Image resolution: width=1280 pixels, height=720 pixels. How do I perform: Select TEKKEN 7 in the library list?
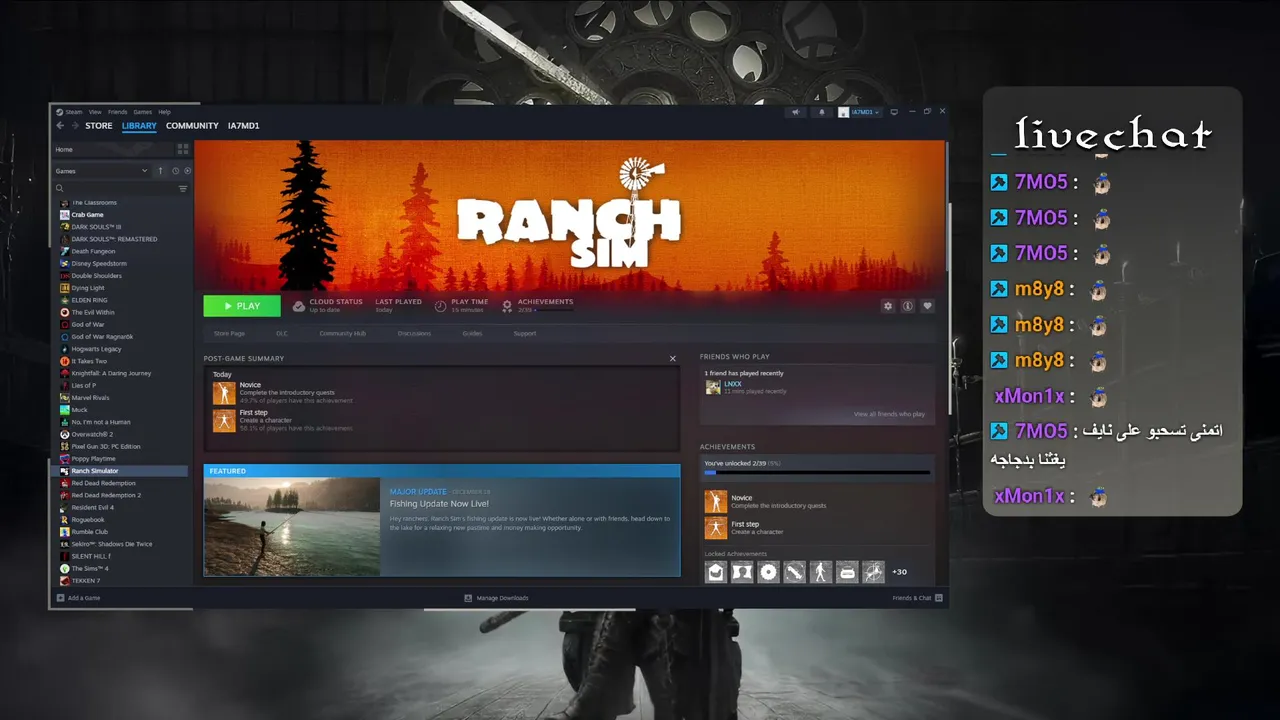pyautogui.click(x=85, y=581)
